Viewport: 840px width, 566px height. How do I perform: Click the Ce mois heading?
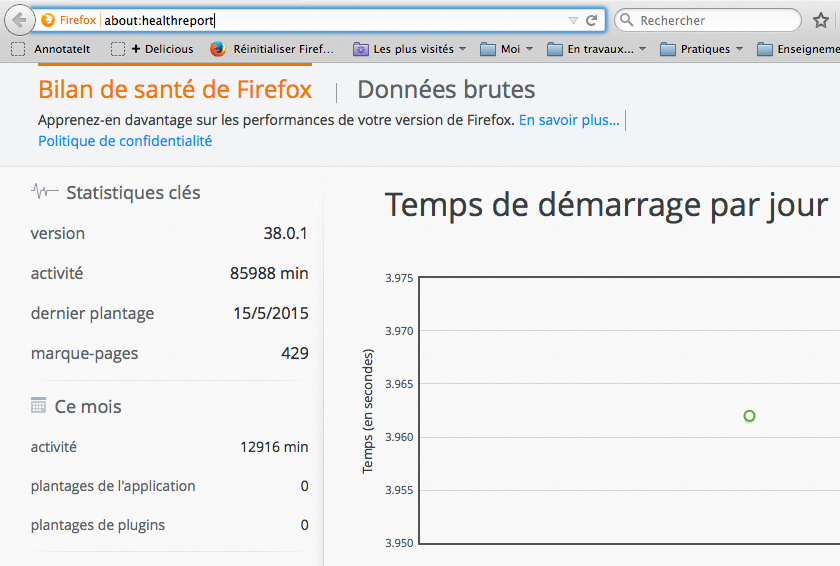click(88, 407)
